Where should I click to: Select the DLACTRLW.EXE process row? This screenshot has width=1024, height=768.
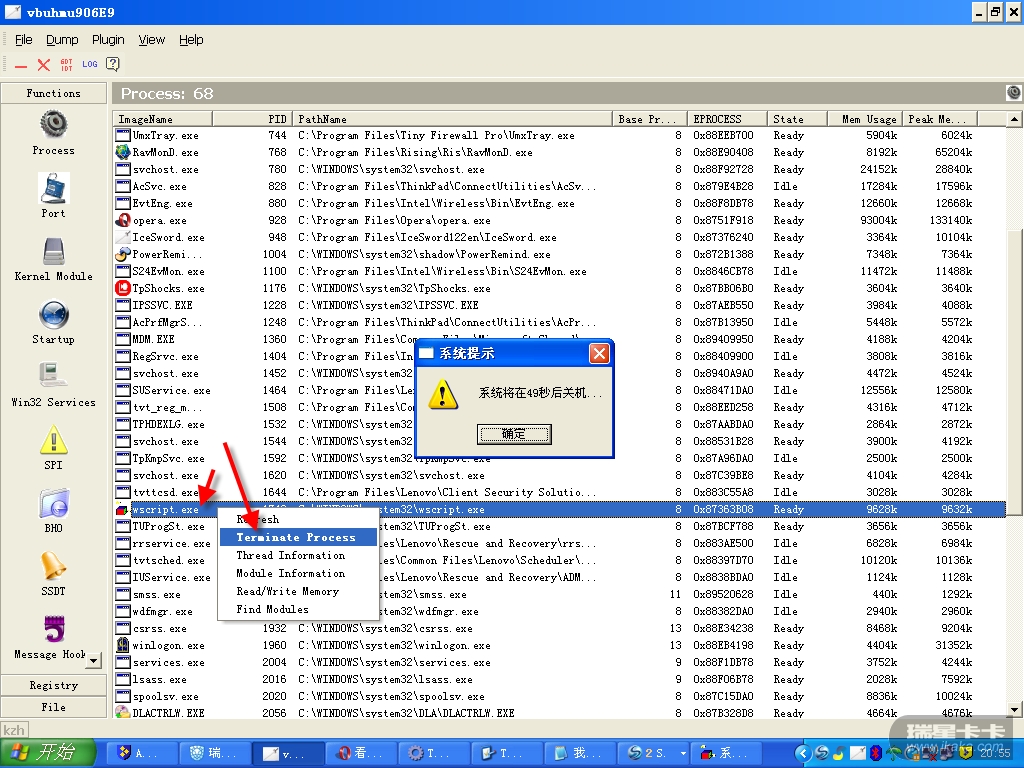[x=559, y=712]
